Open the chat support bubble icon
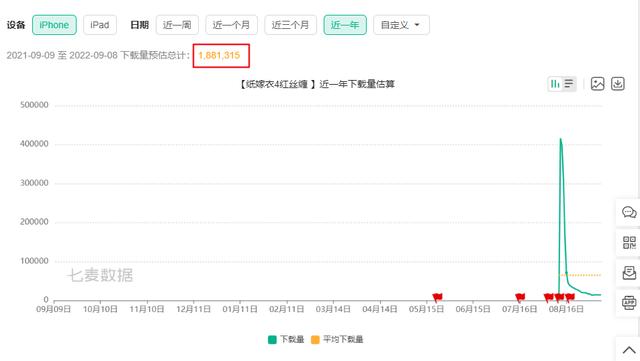Viewport: 640px width, 361px height. 629,212
